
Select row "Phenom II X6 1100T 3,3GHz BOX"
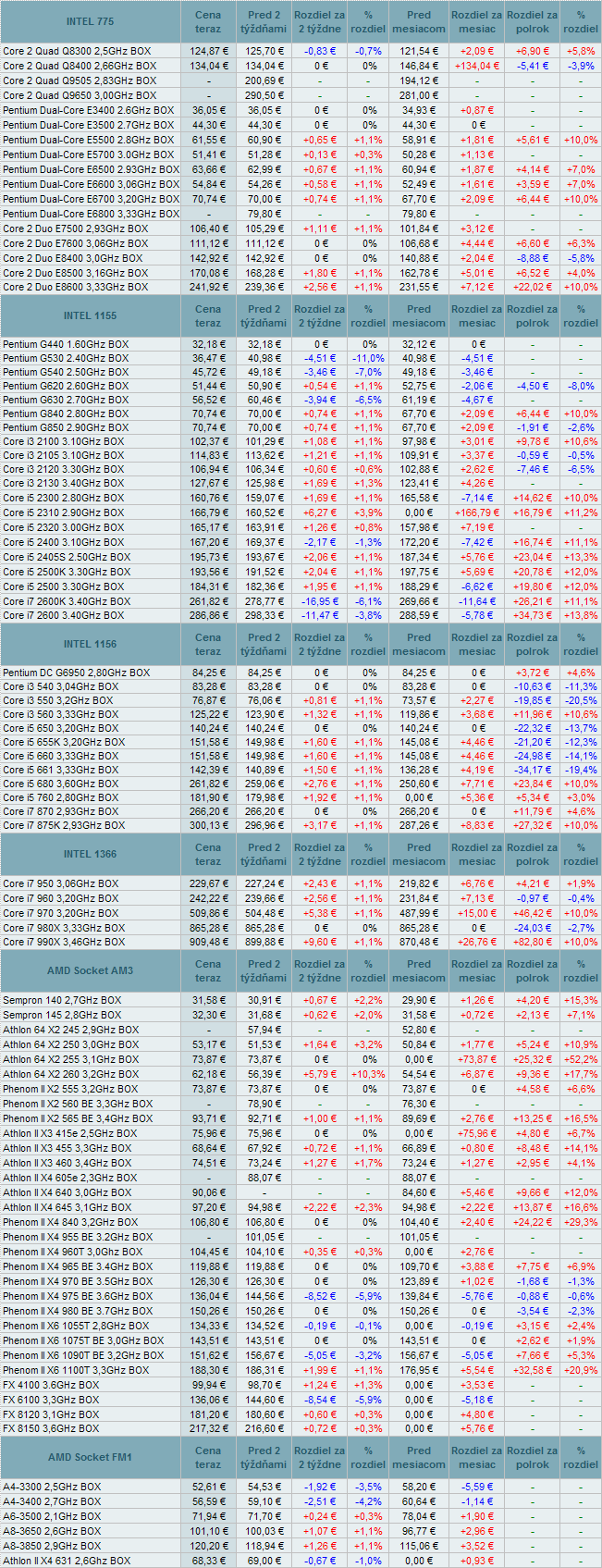tap(301, 1370)
